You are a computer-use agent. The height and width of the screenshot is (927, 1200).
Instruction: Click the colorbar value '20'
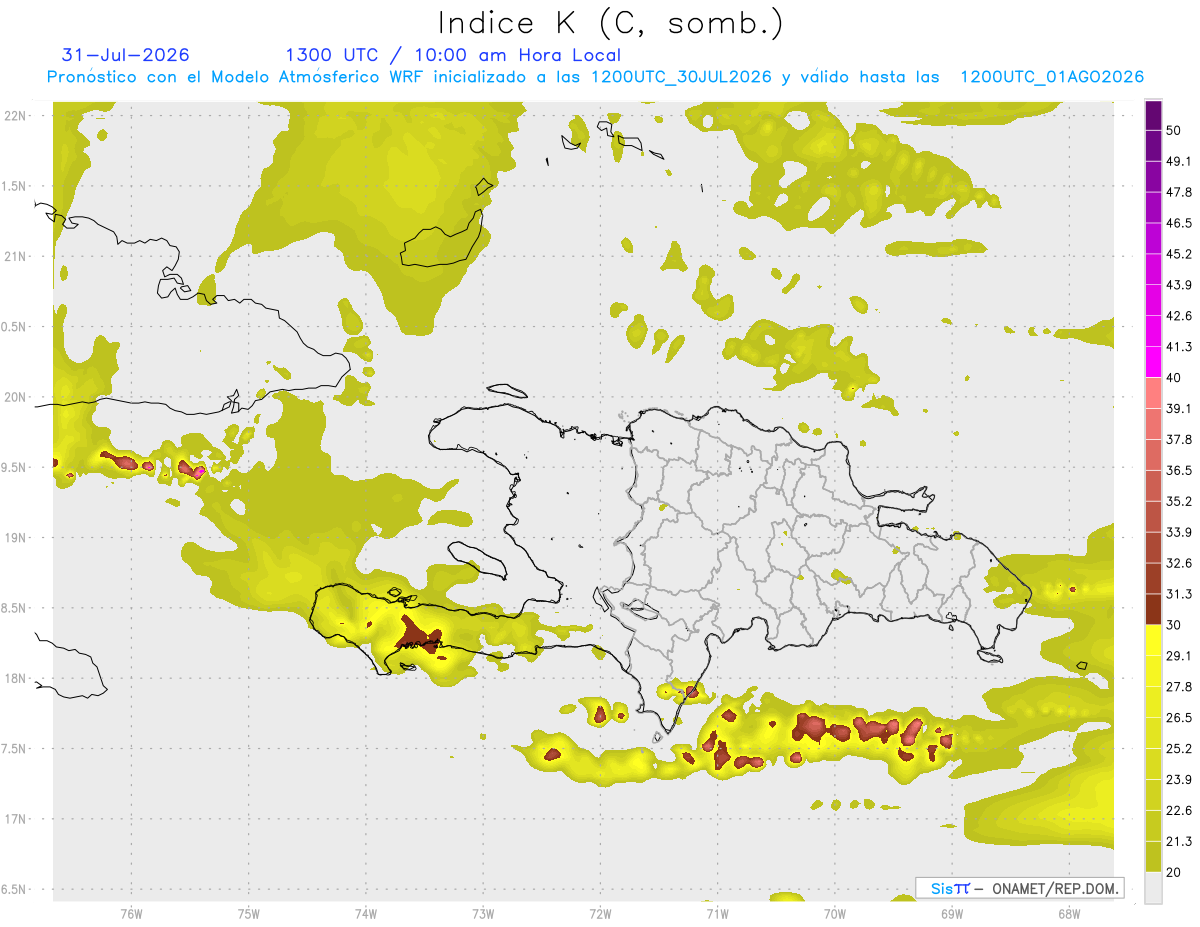(x=1175, y=873)
